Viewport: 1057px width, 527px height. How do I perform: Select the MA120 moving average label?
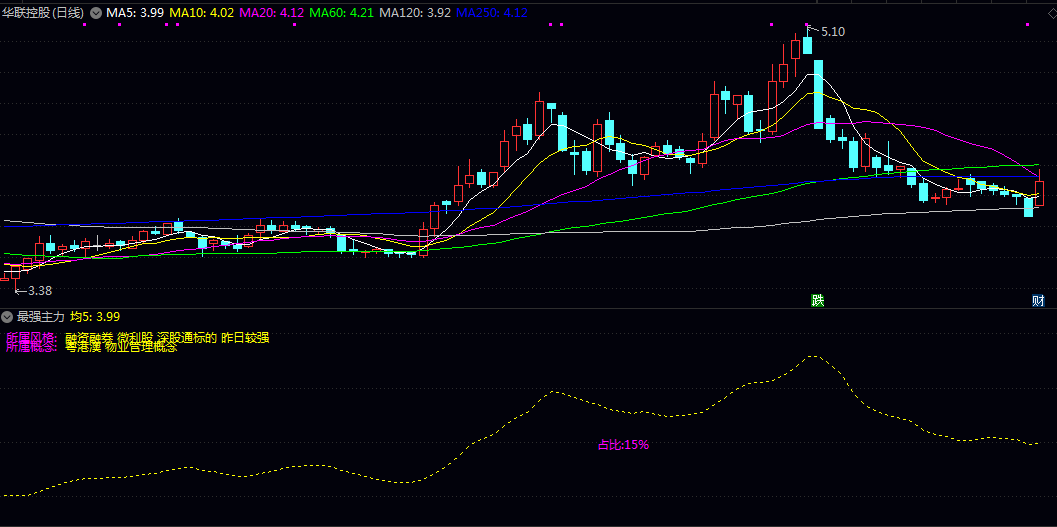415,13
